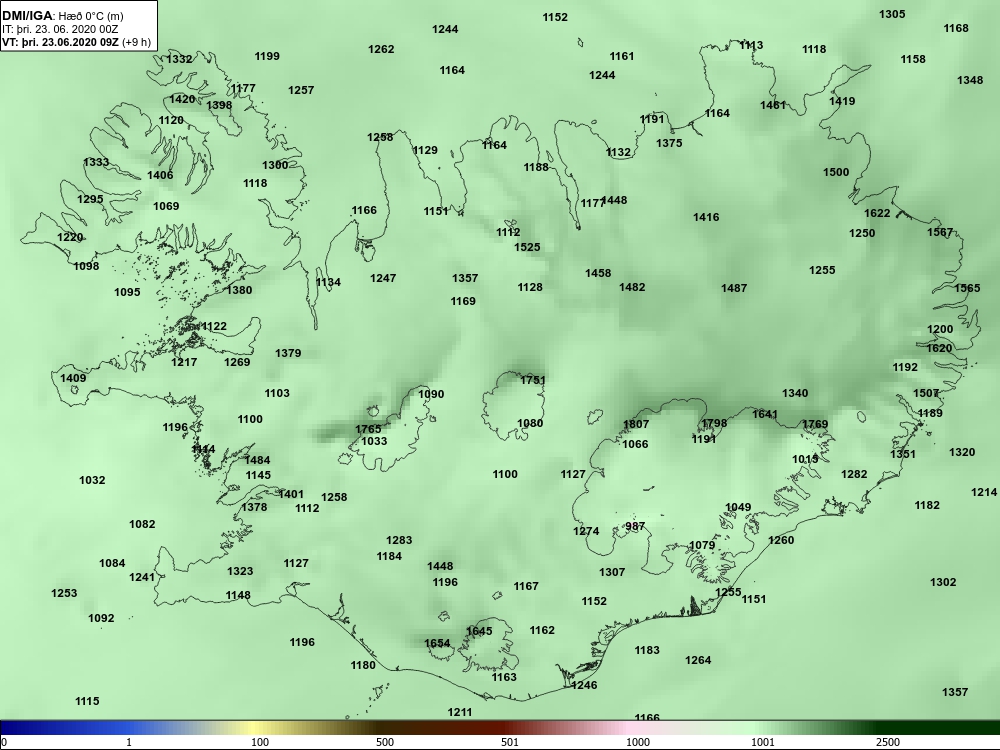Click the freezing level value 1262
Image resolution: width=1000 pixels, height=750 pixels.
coord(381,49)
